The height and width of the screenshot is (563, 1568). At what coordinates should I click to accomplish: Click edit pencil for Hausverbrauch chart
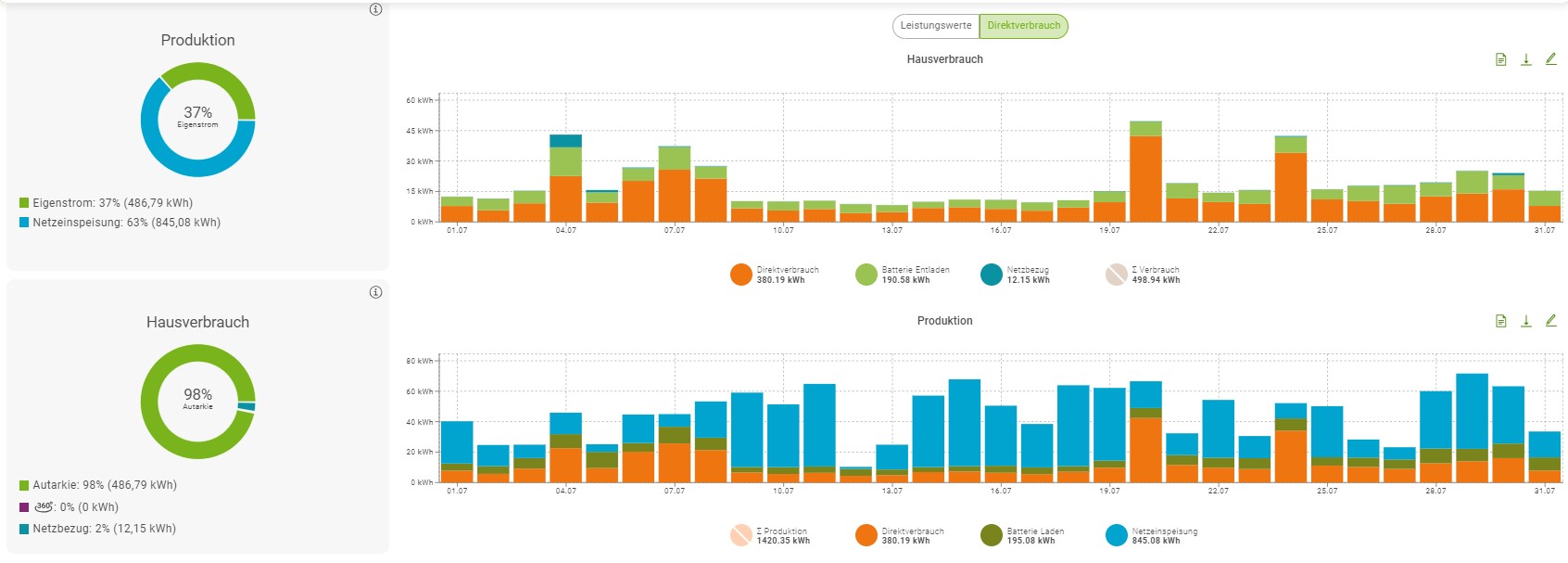tap(1550, 59)
